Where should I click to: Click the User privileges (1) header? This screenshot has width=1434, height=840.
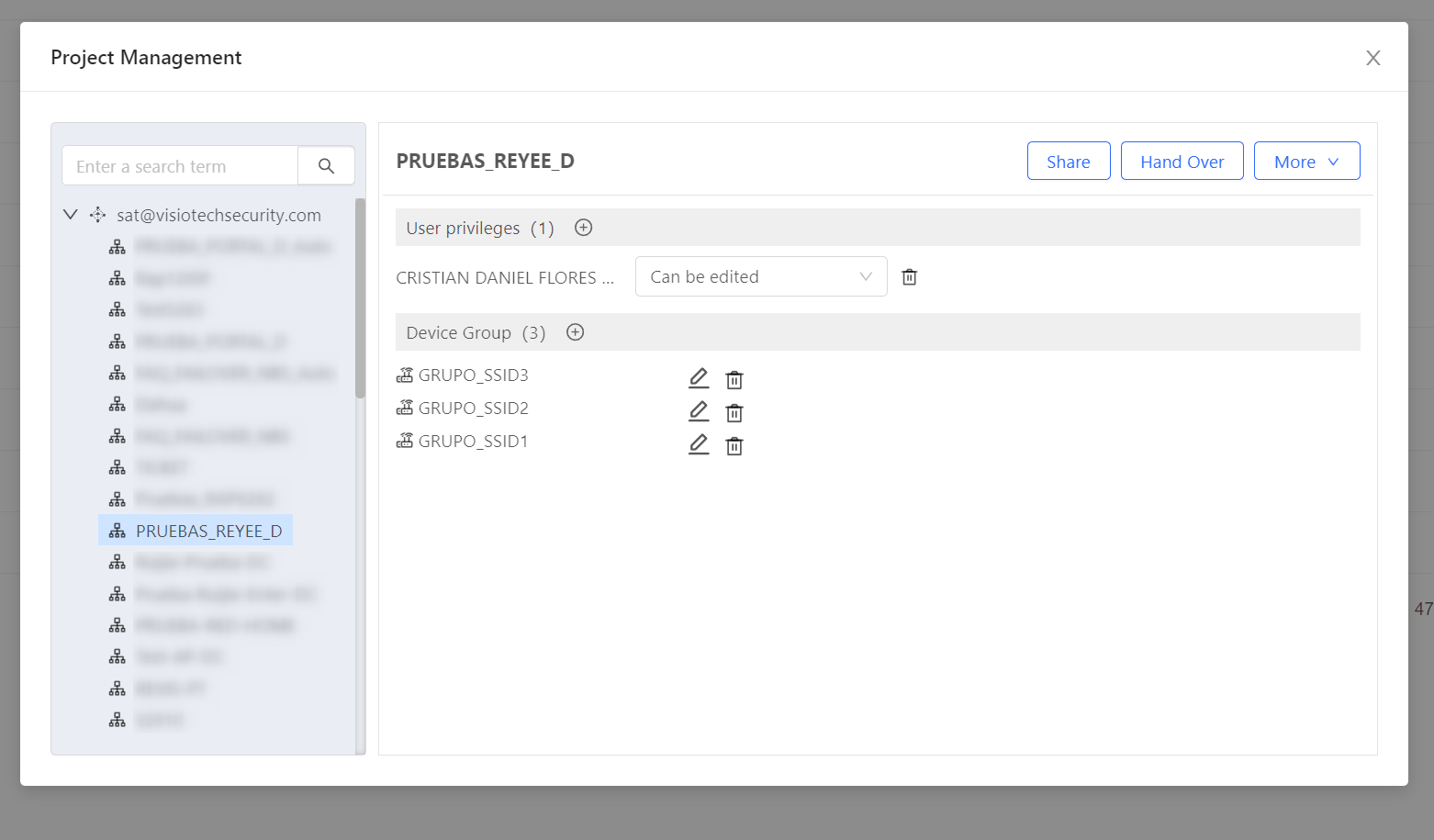[480, 228]
